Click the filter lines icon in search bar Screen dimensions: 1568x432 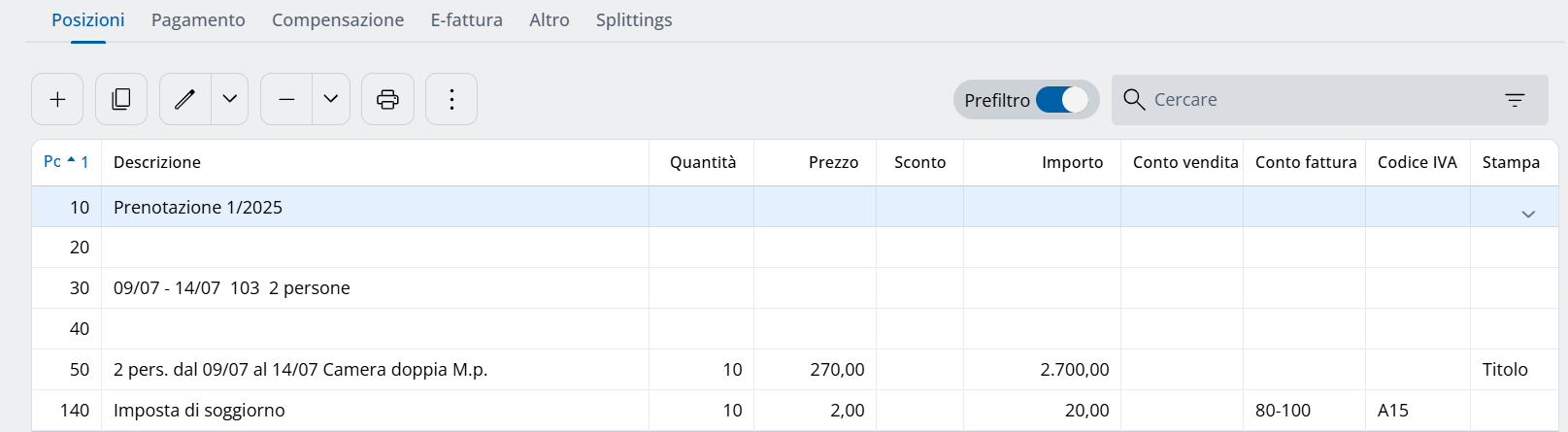point(1515,100)
